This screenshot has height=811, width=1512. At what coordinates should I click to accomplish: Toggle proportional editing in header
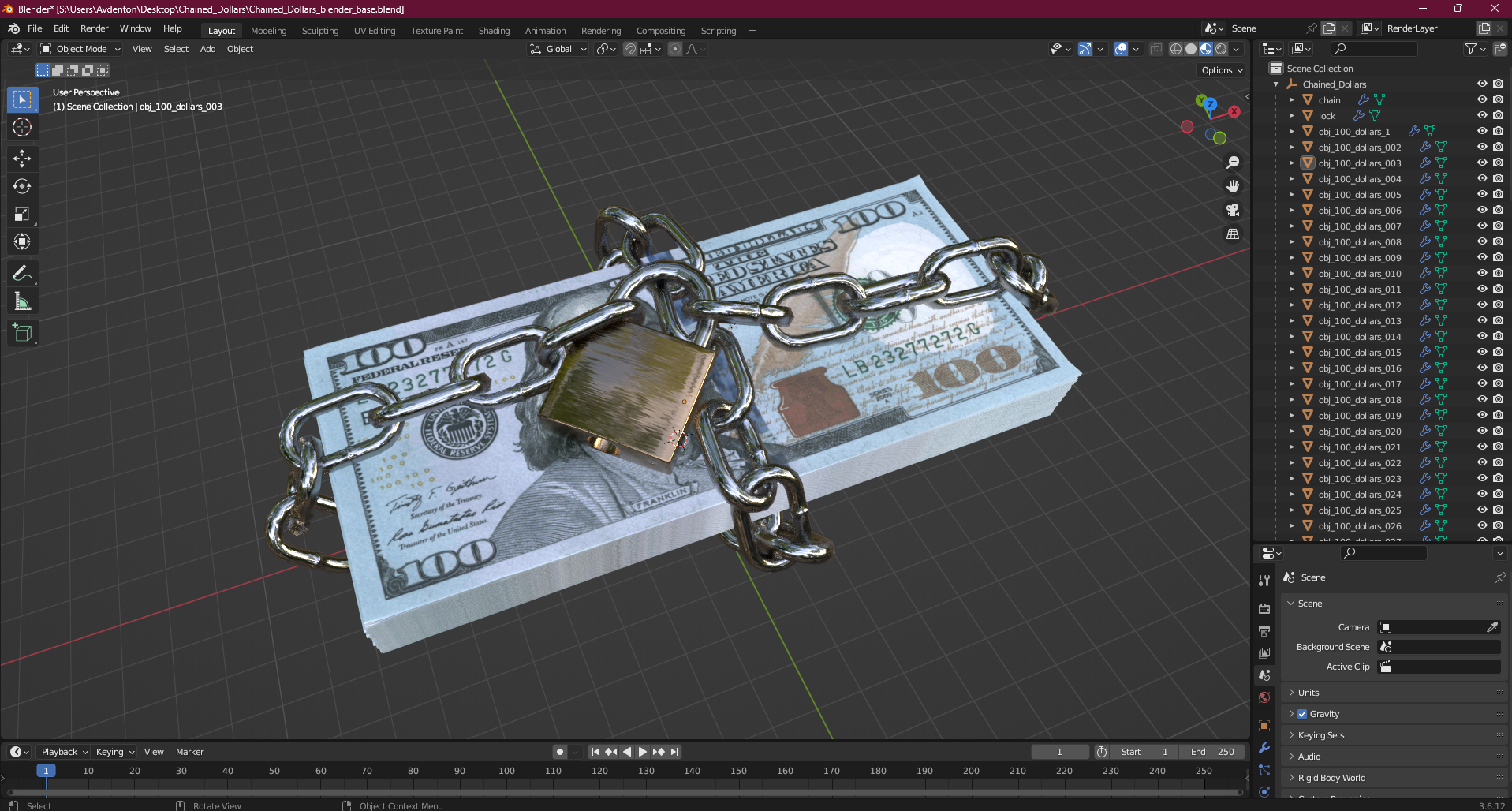(675, 49)
